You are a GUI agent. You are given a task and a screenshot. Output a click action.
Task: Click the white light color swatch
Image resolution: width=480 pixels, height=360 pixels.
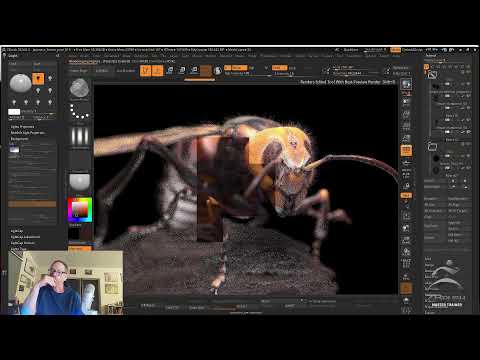(14, 112)
